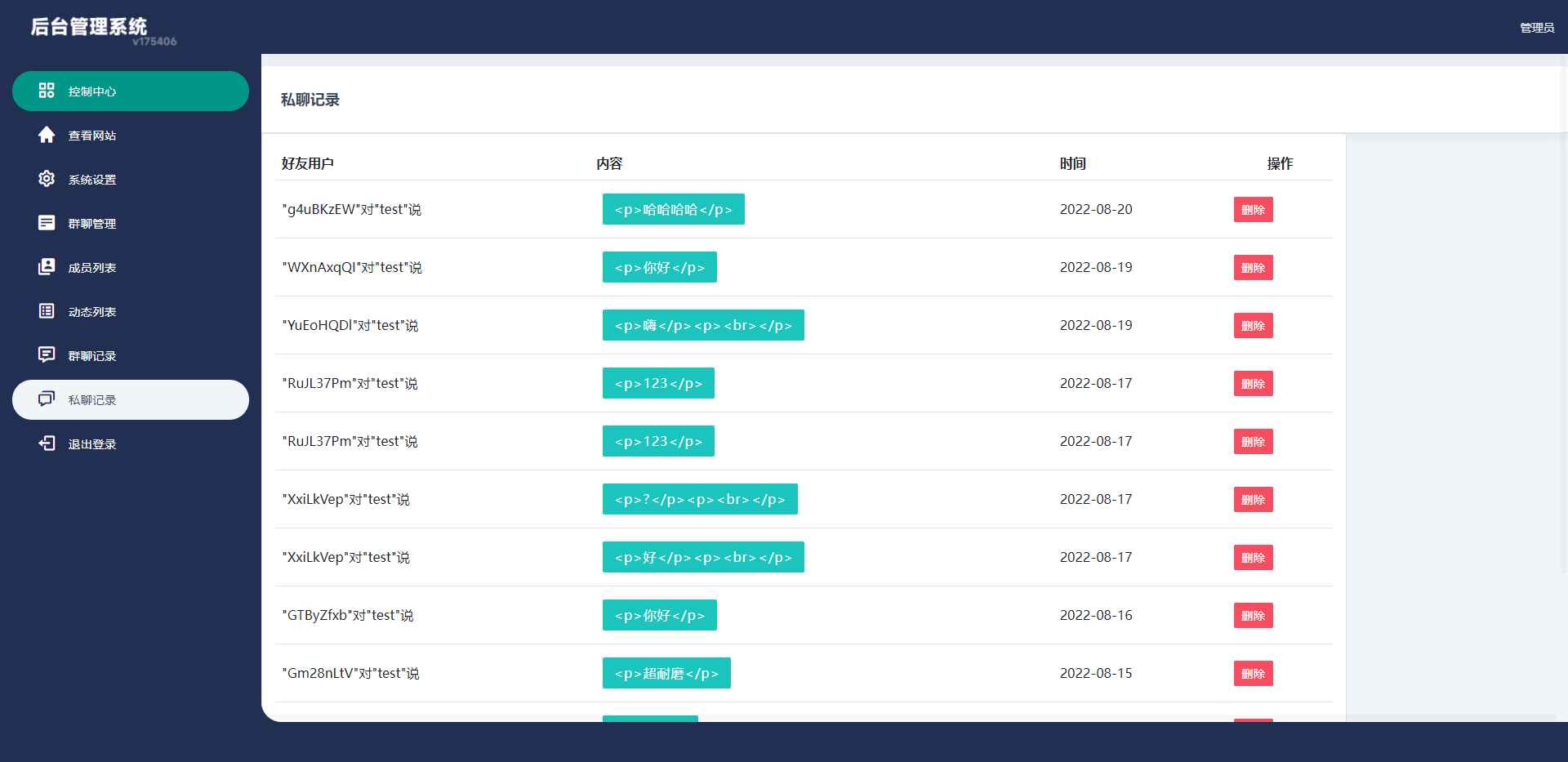This screenshot has height=762, width=1568.
Task: Go to 系统设置 menu
Action: coord(131,179)
